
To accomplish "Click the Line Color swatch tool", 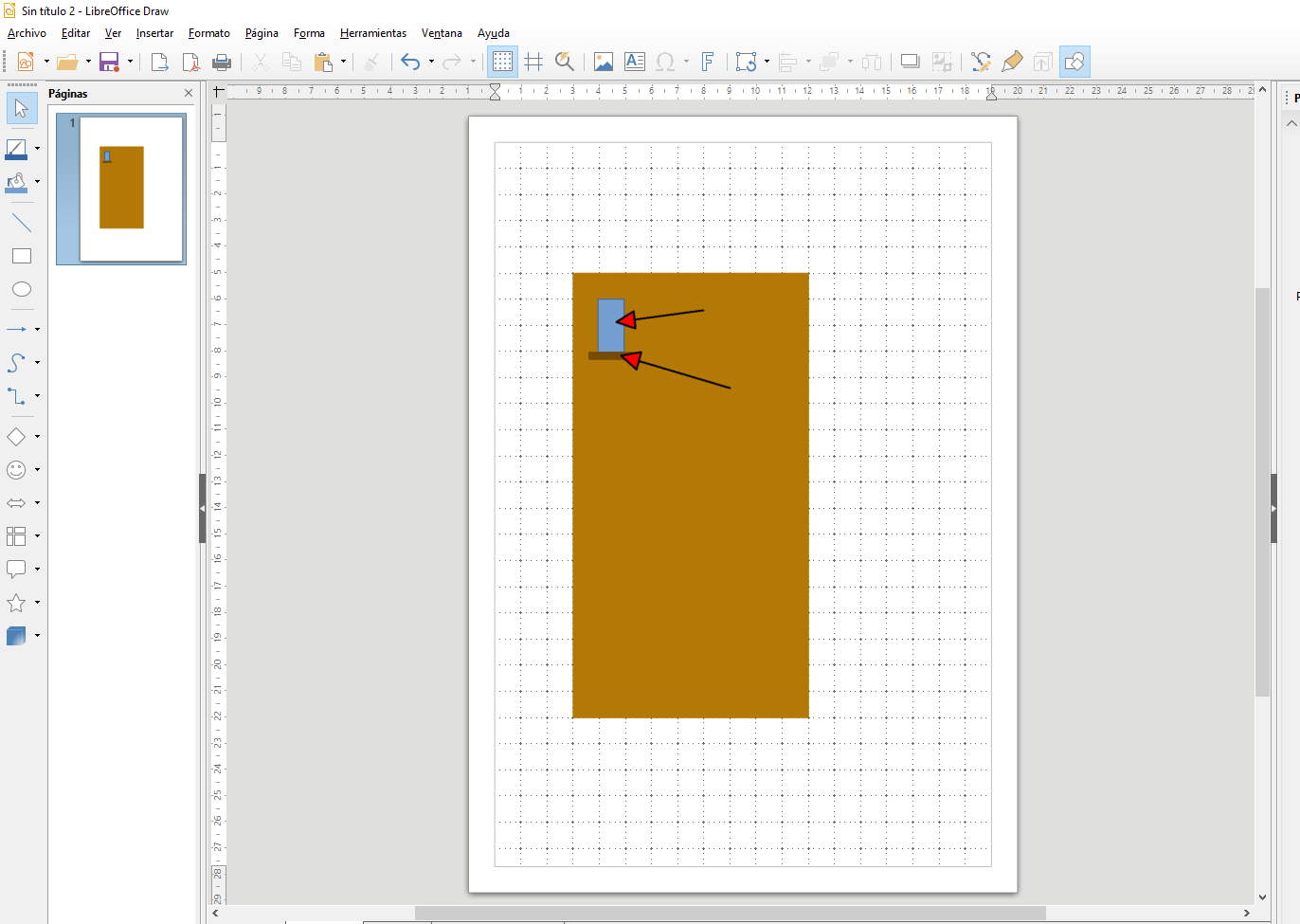I will pos(16,149).
